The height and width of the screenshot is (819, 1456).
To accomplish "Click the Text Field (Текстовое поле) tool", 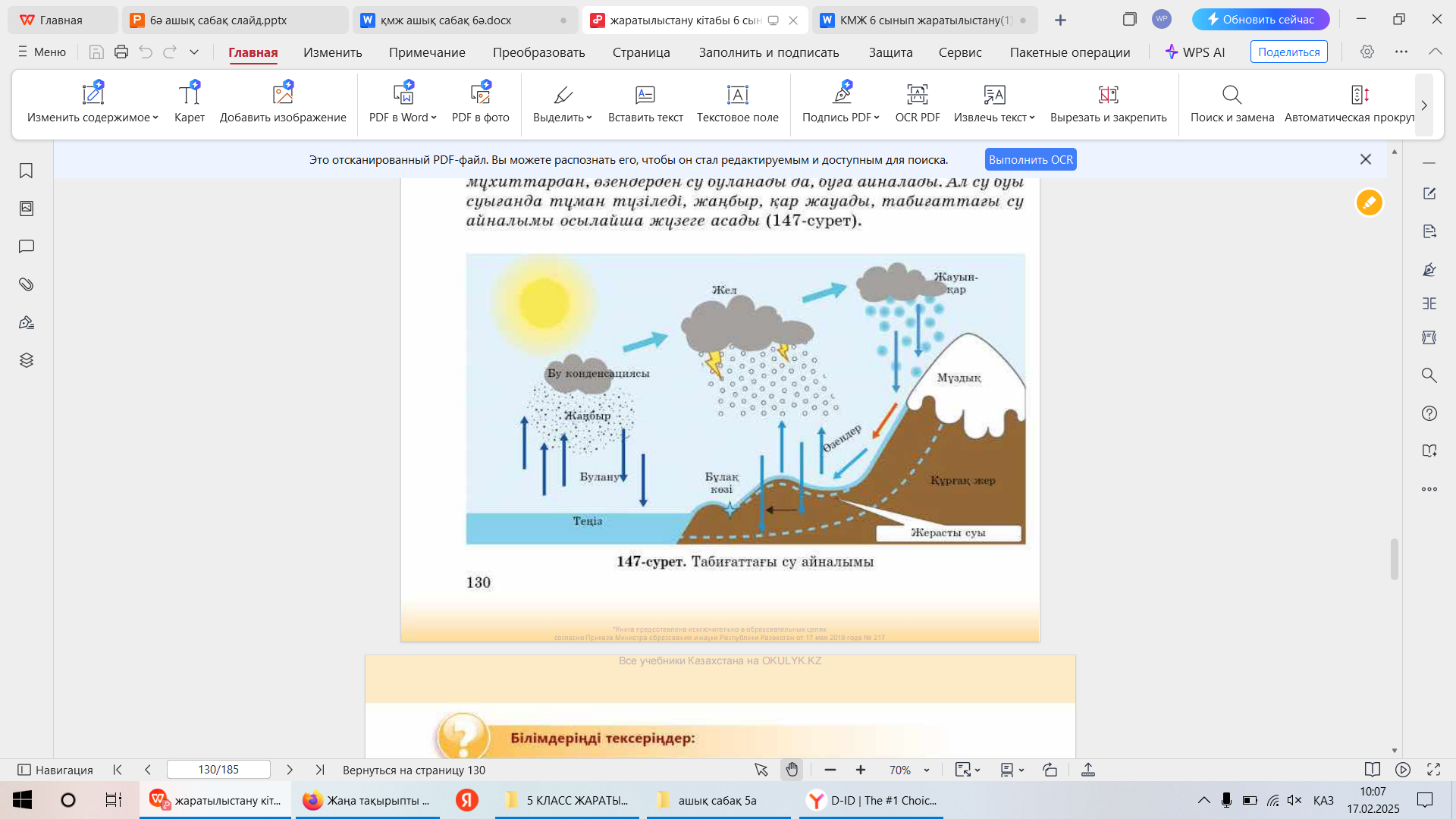I will coord(737,95).
